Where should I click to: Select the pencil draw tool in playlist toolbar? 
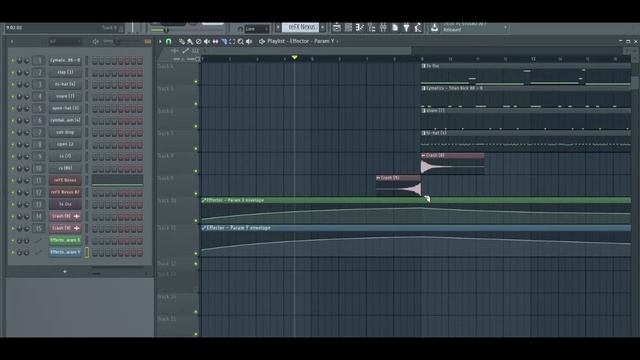coord(182,41)
